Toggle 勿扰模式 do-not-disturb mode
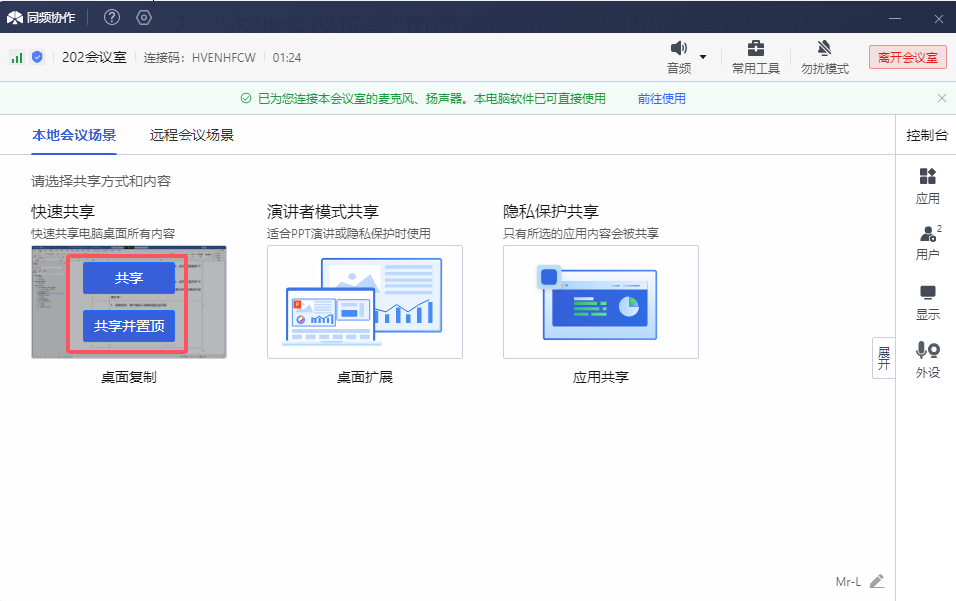Image resolution: width=956 pixels, height=601 pixels. 824,57
